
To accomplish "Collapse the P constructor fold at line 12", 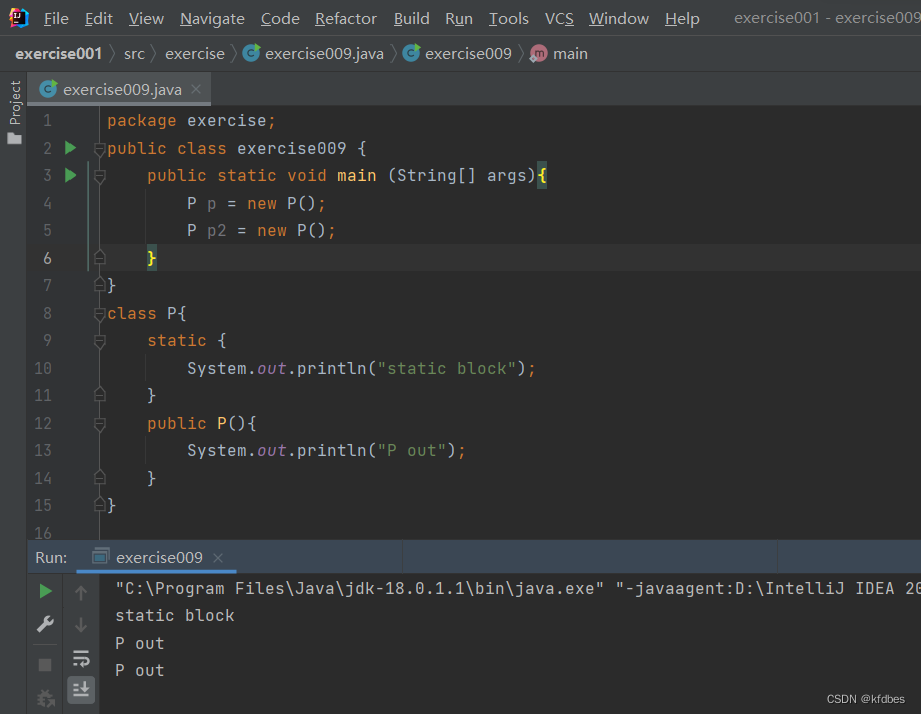I will coord(99,423).
